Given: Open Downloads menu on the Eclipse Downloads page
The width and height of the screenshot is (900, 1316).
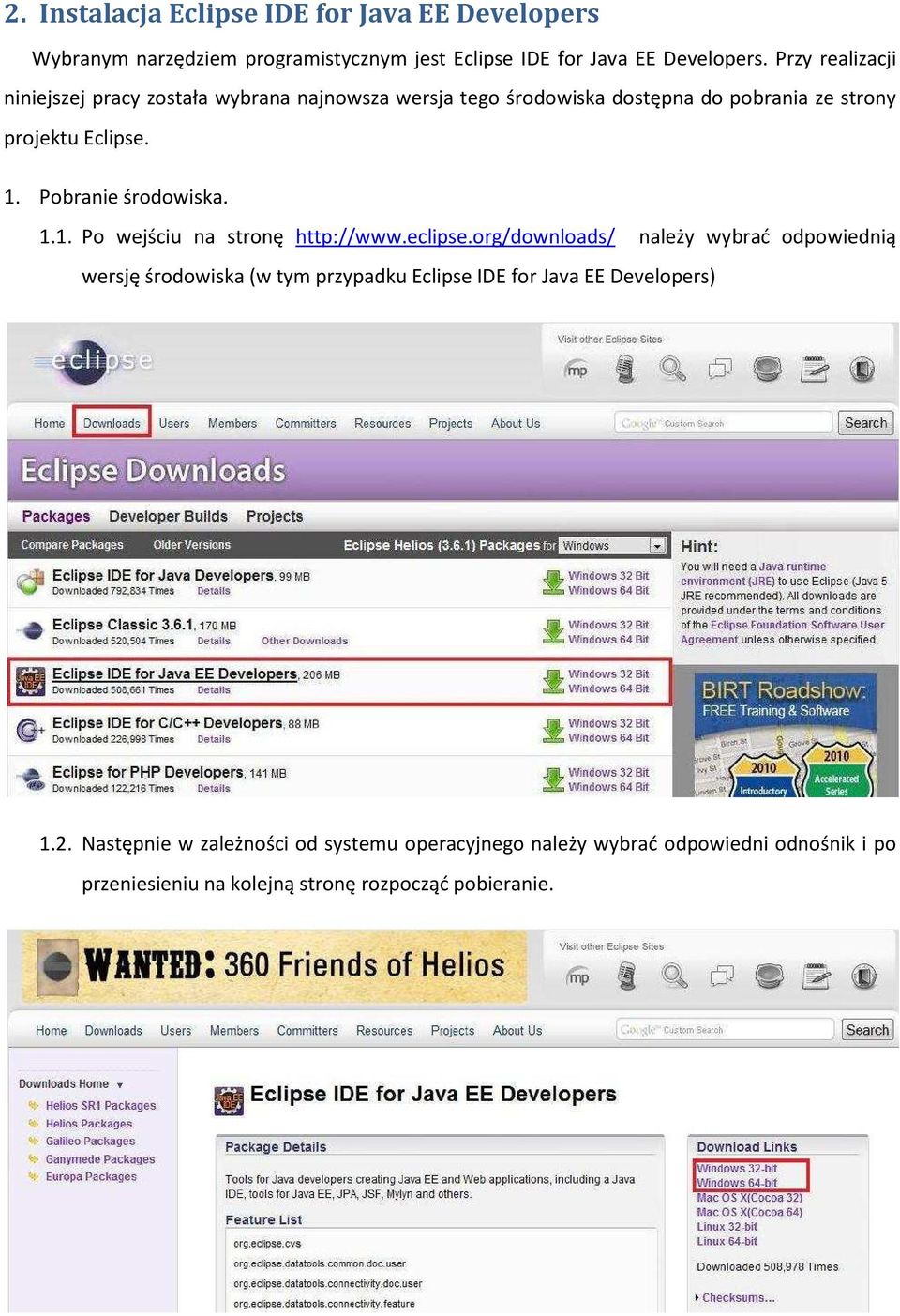Looking at the screenshot, I should click(112, 423).
